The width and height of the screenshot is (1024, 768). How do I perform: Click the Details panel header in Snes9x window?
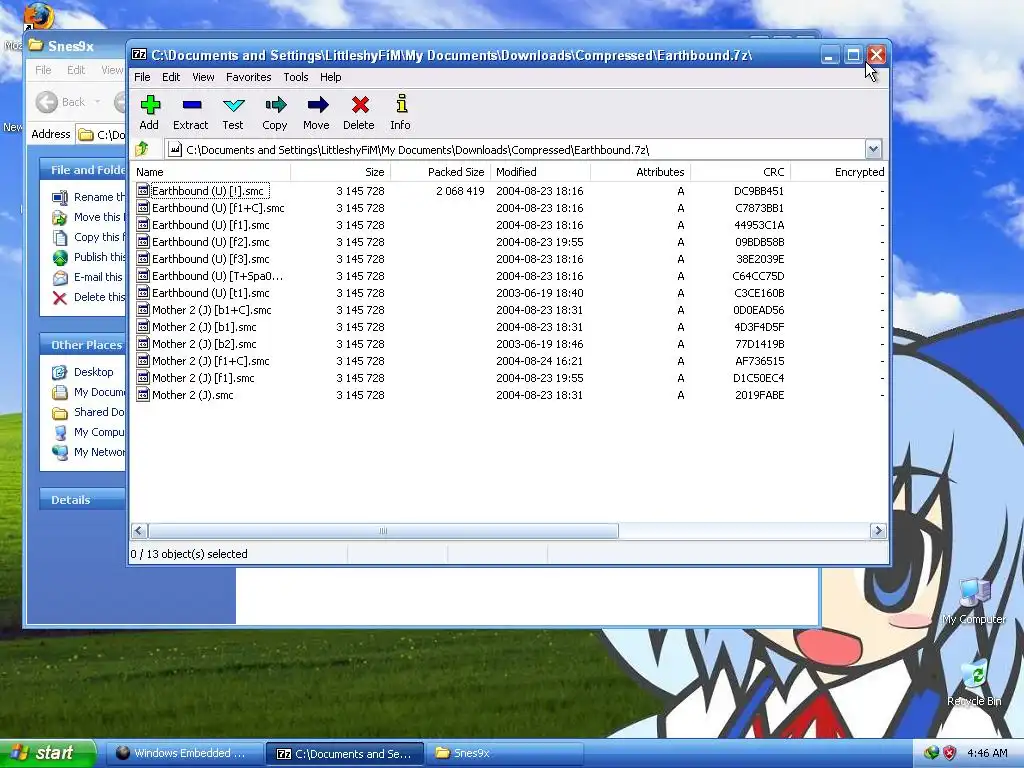point(82,500)
